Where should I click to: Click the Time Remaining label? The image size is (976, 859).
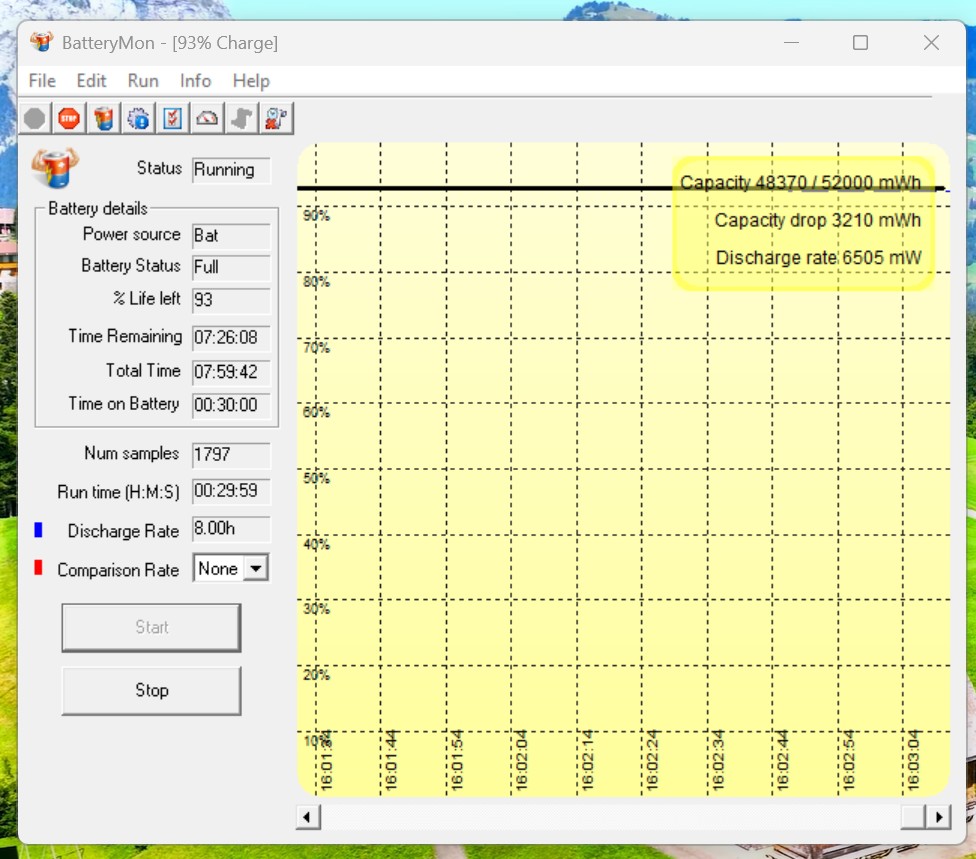124,336
